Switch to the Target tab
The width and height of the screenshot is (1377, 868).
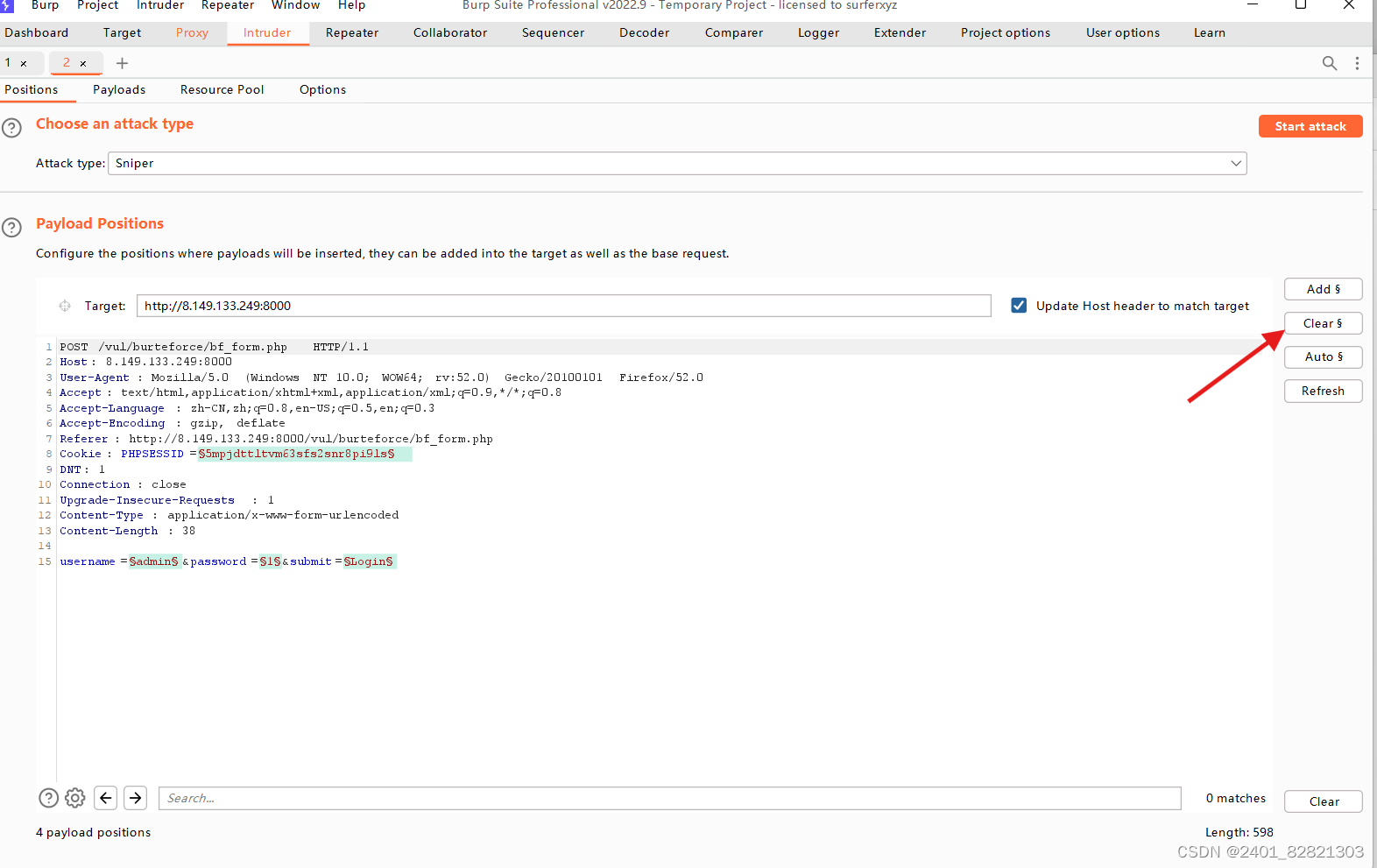122,33
